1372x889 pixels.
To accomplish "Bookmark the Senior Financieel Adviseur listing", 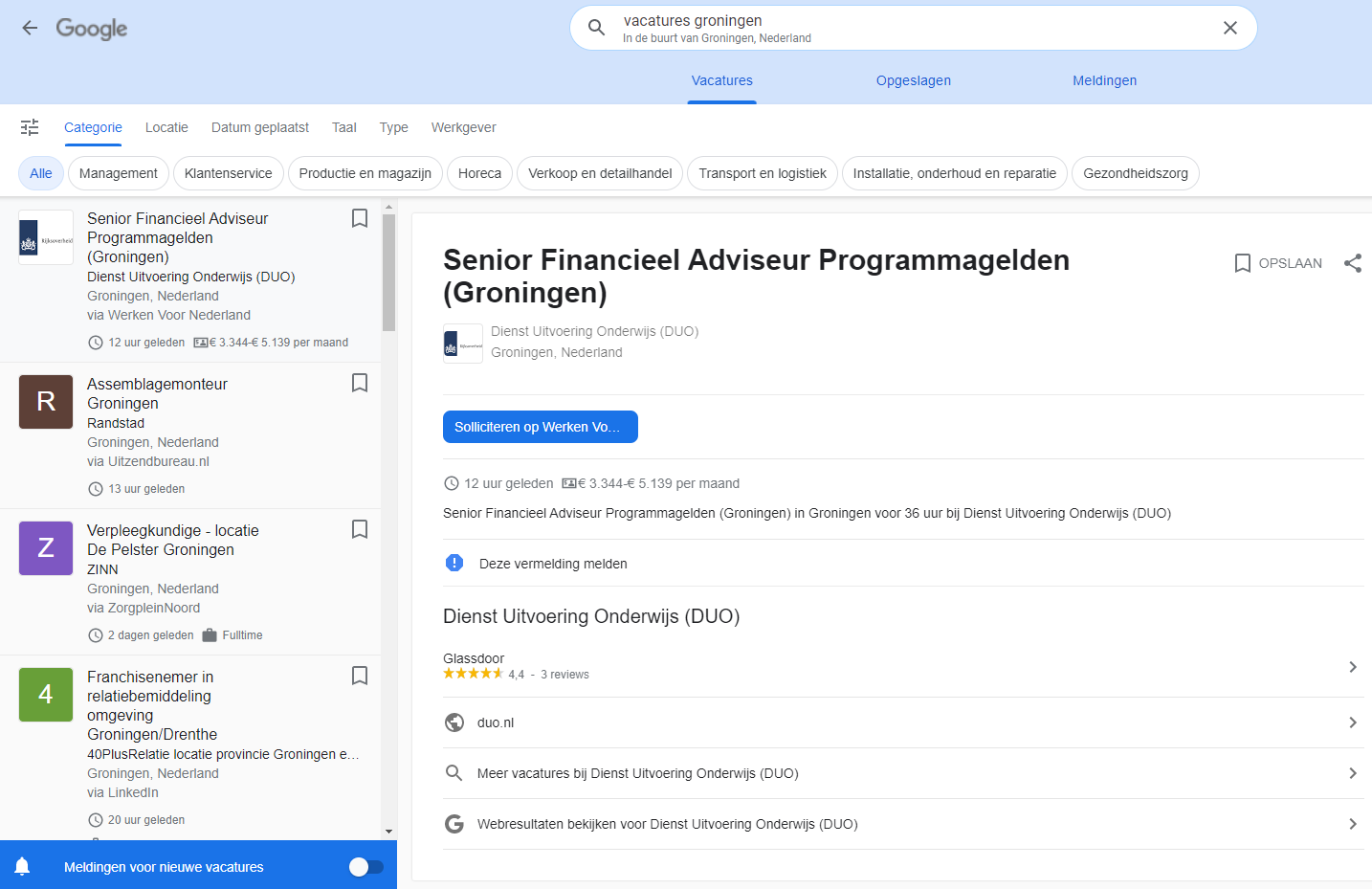I will (360, 218).
